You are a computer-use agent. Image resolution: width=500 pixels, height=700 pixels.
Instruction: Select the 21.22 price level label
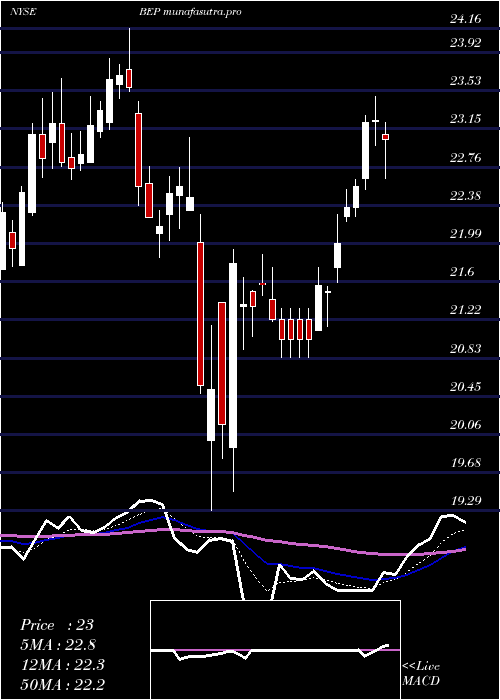pyautogui.click(x=466, y=309)
